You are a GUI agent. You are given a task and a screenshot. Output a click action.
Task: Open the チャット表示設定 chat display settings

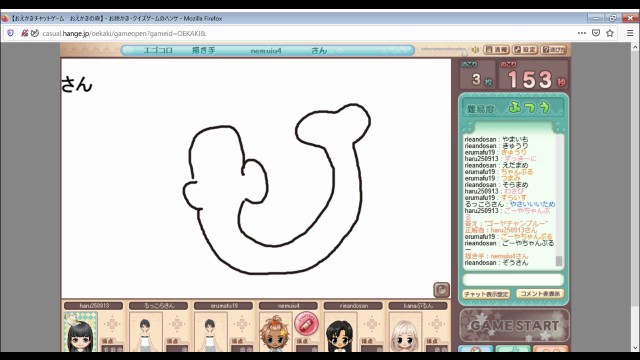[x=486, y=294]
